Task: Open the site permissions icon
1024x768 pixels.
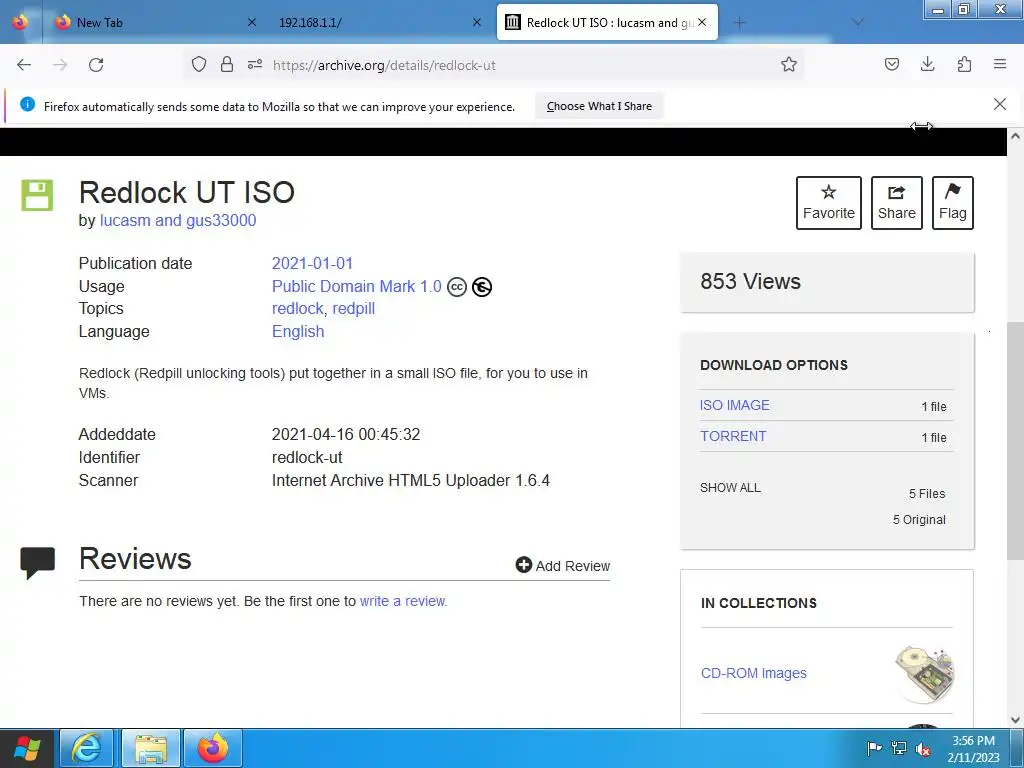Action: click(x=255, y=65)
